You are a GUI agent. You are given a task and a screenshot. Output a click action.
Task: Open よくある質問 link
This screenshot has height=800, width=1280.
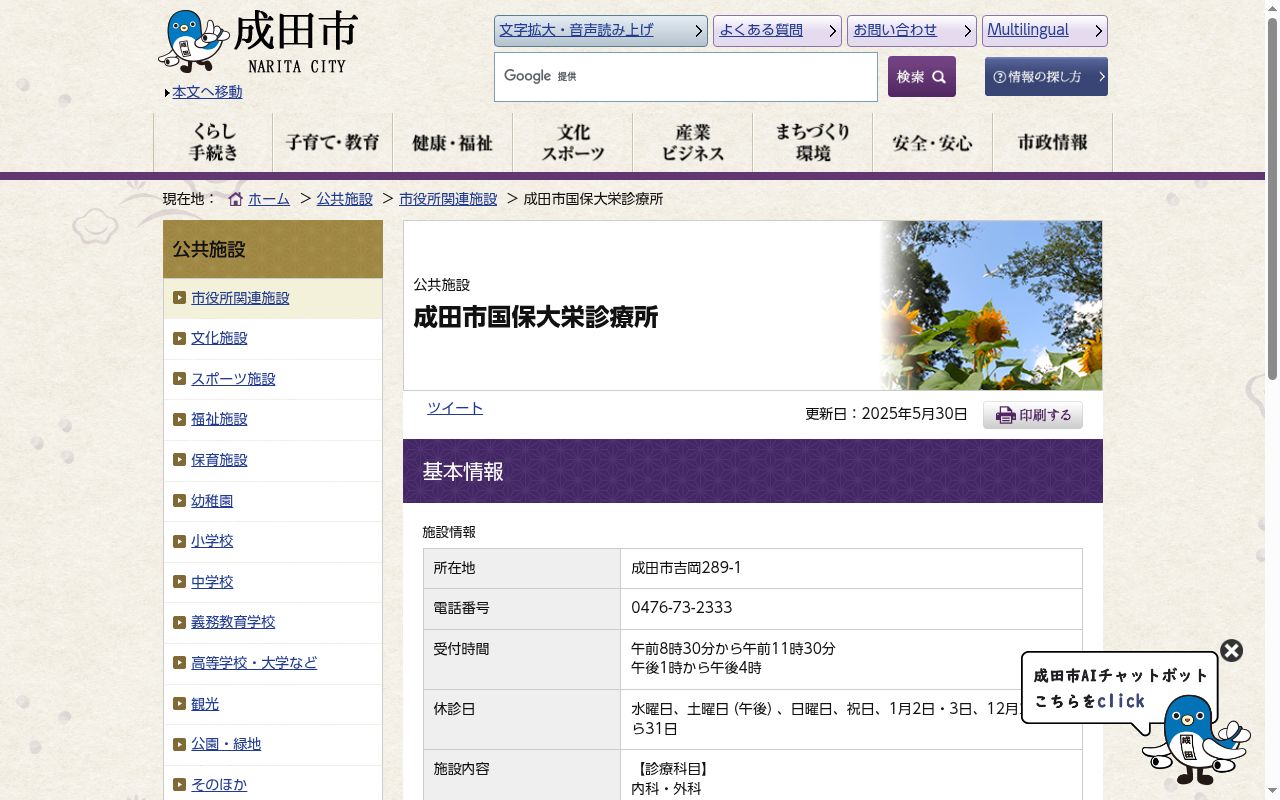click(777, 31)
